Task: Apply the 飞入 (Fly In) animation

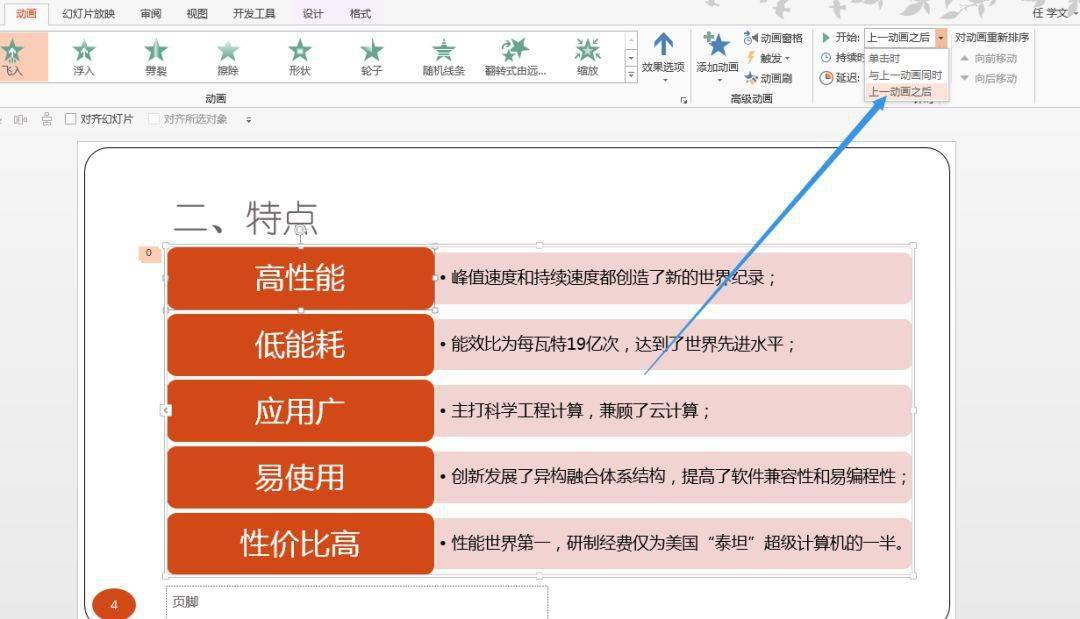Action: click(15, 57)
